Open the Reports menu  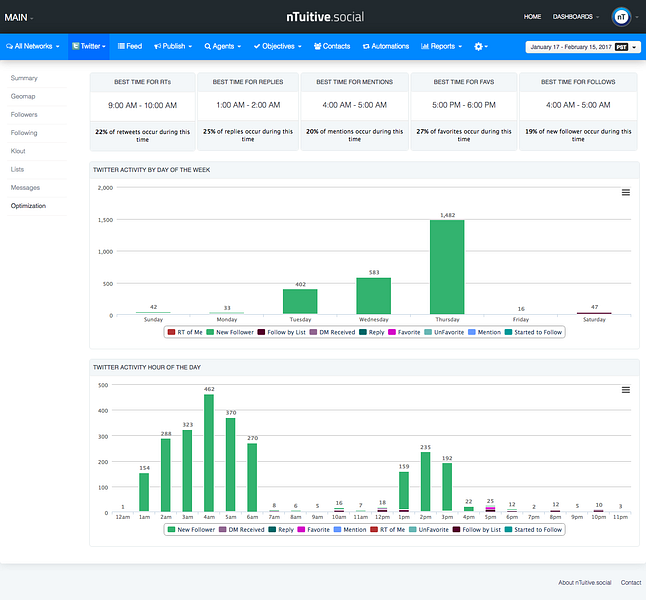pyautogui.click(x=441, y=46)
